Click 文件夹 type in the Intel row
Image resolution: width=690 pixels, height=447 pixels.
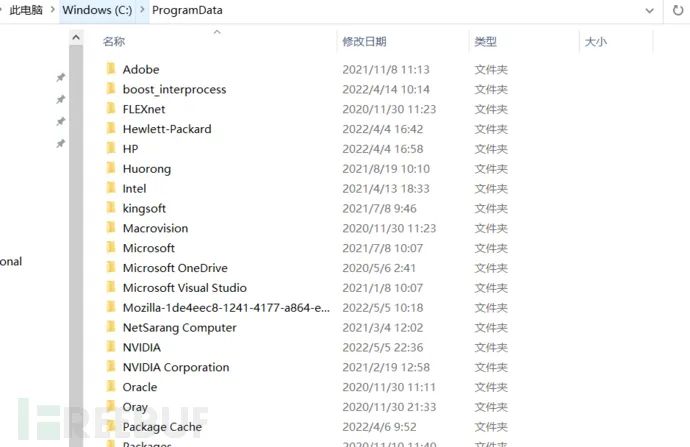click(491, 188)
